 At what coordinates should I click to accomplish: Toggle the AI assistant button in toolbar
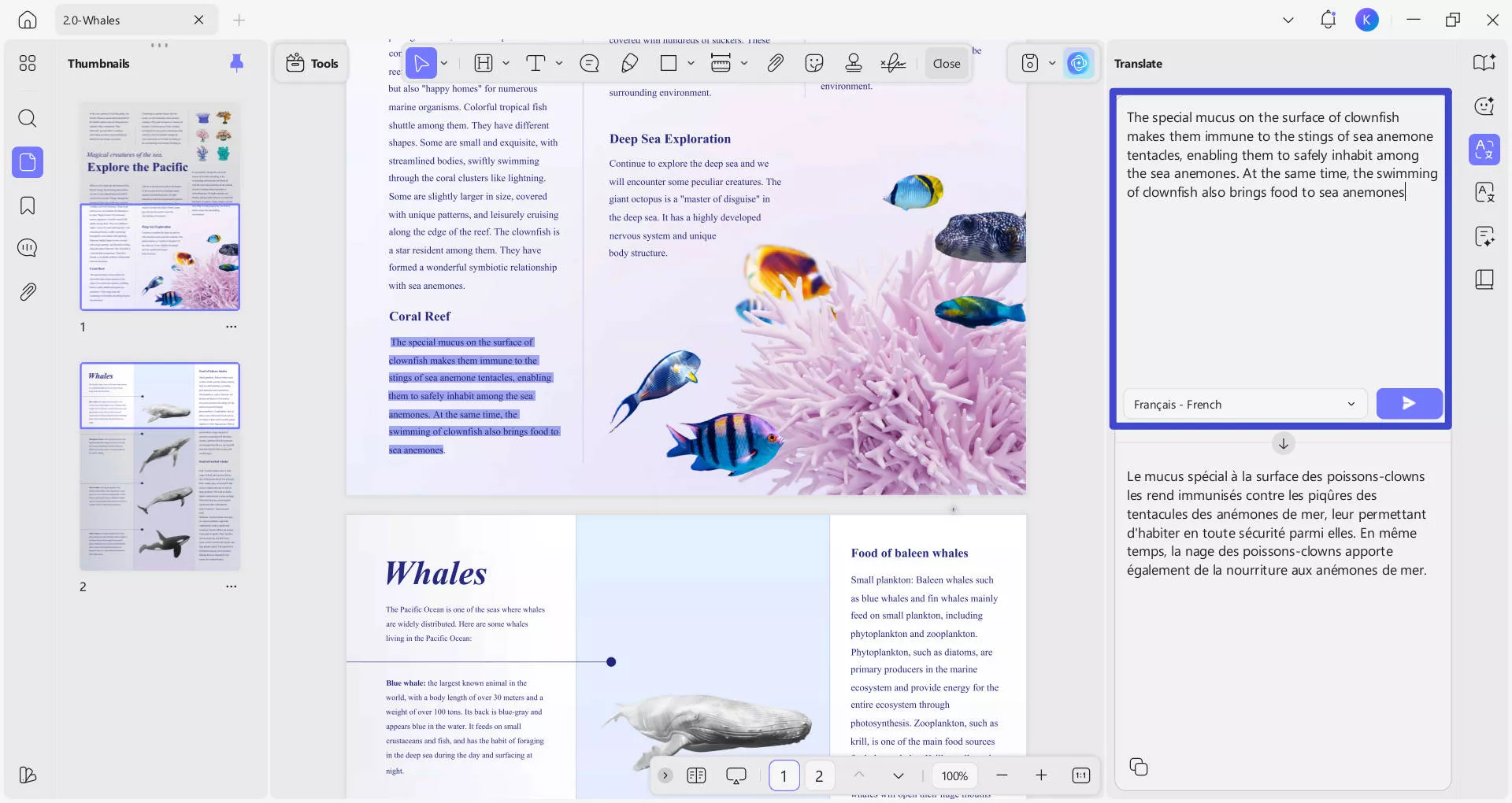pos(1078,63)
